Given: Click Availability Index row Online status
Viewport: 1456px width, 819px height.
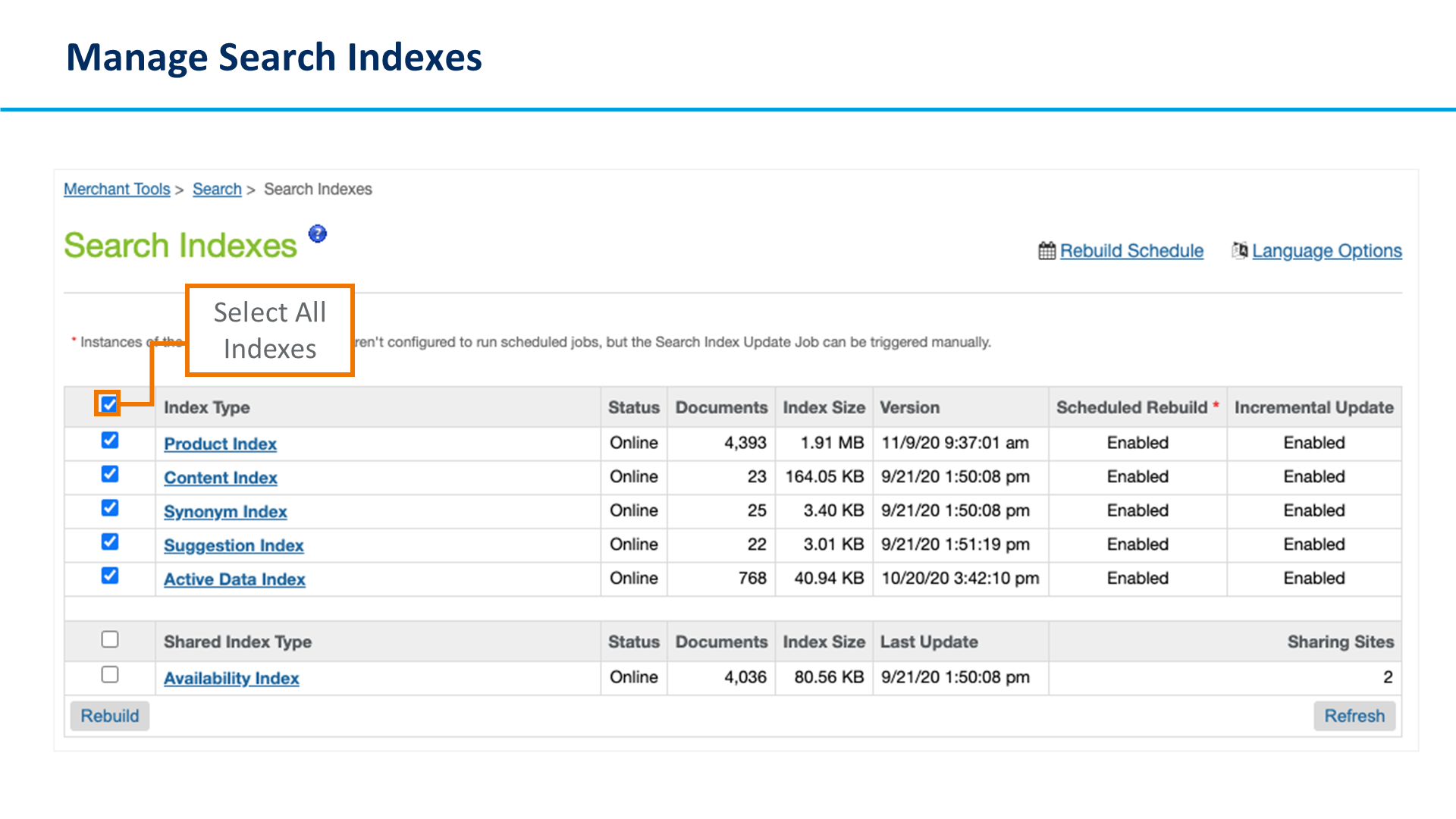Looking at the screenshot, I should point(634,677).
